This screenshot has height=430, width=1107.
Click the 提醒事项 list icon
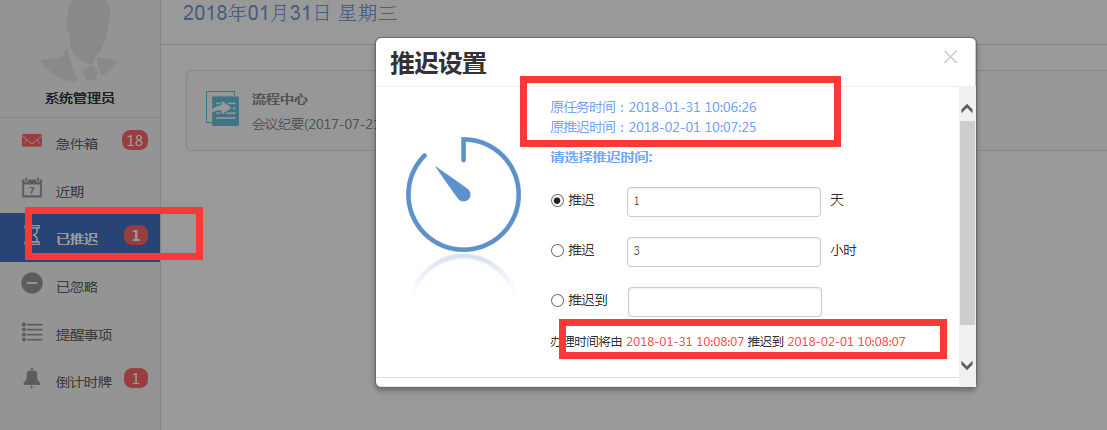click(x=32, y=332)
